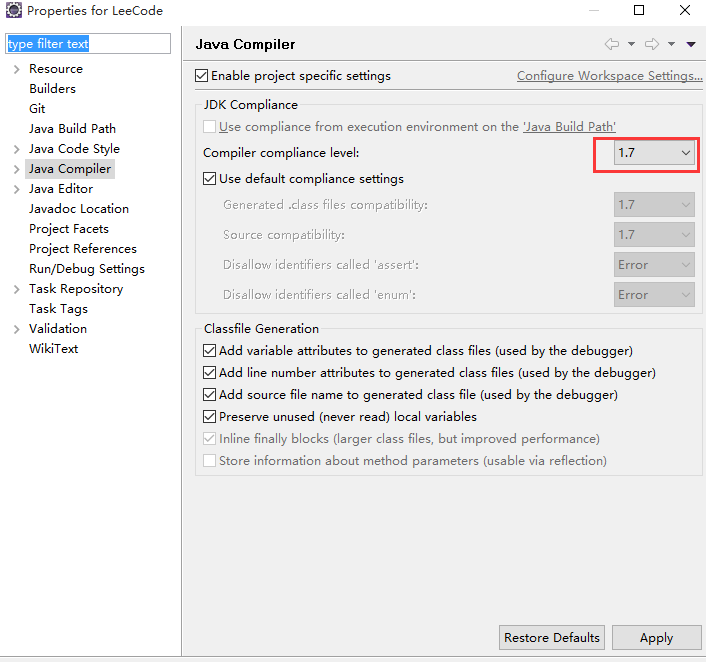Select the Java Compiler tree item
The height and width of the screenshot is (662, 706).
70,169
